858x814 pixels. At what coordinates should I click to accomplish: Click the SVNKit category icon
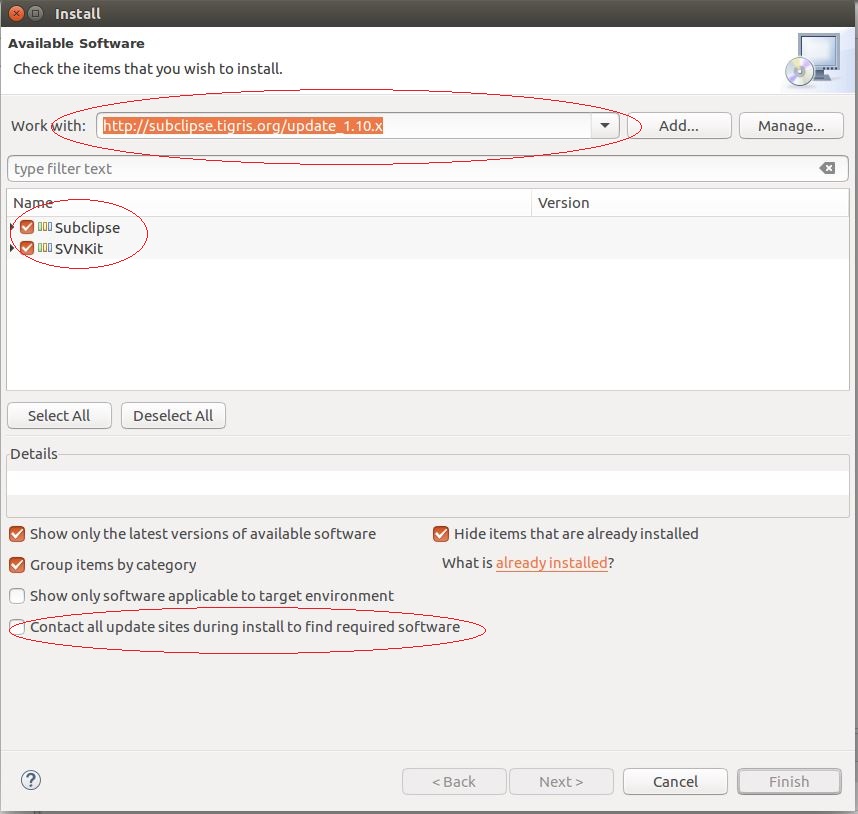(x=45, y=248)
